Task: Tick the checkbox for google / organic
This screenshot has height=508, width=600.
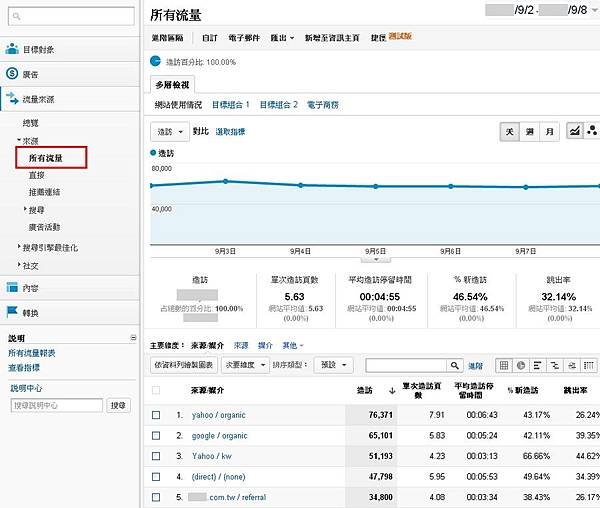Action: (x=156, y=435)
